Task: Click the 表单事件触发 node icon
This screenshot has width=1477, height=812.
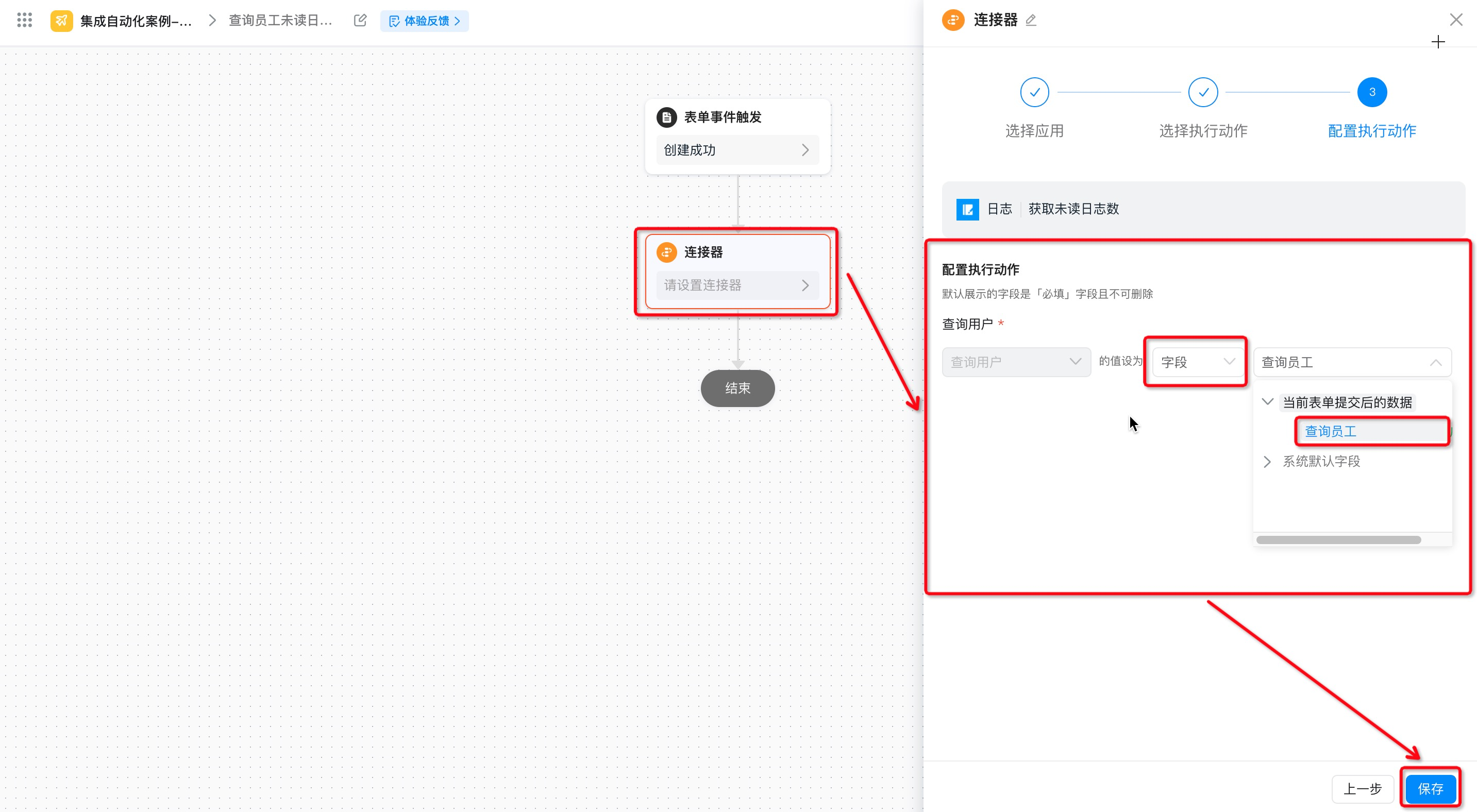Action: (x=666, y=117)
